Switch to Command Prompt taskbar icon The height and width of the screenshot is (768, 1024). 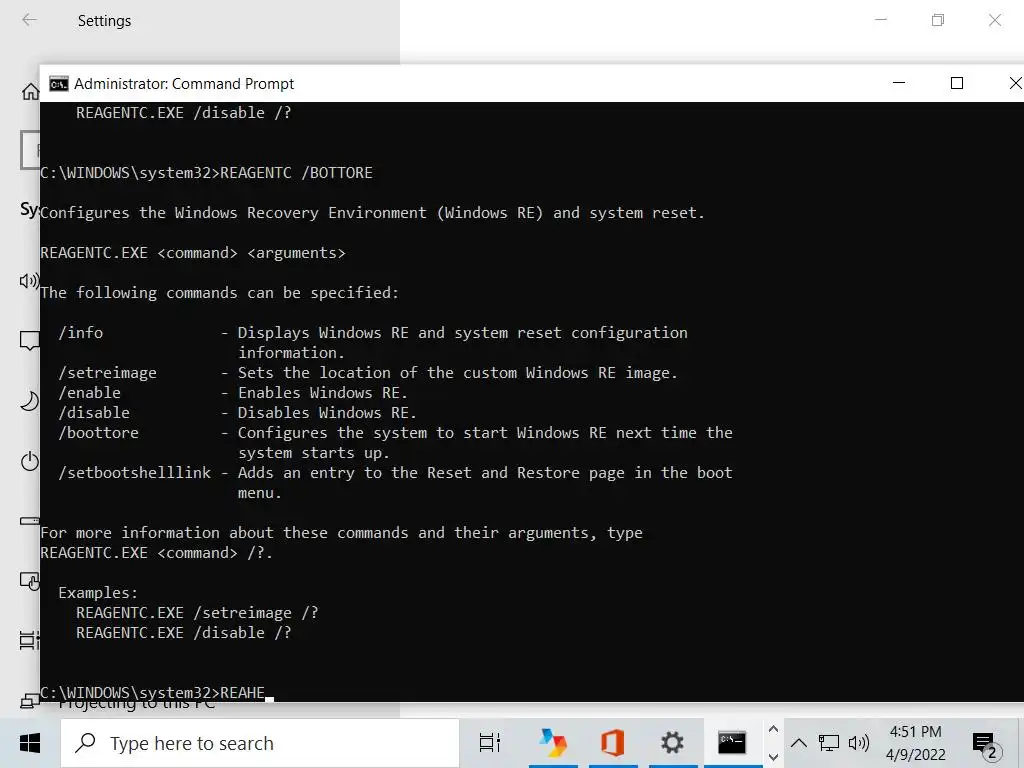pos(732,743)
